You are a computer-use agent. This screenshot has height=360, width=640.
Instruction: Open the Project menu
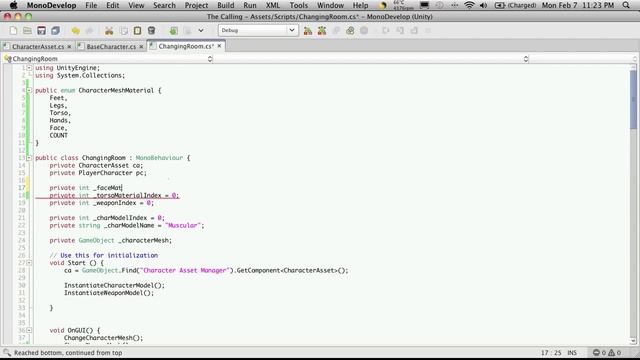(x=196, y=5)
